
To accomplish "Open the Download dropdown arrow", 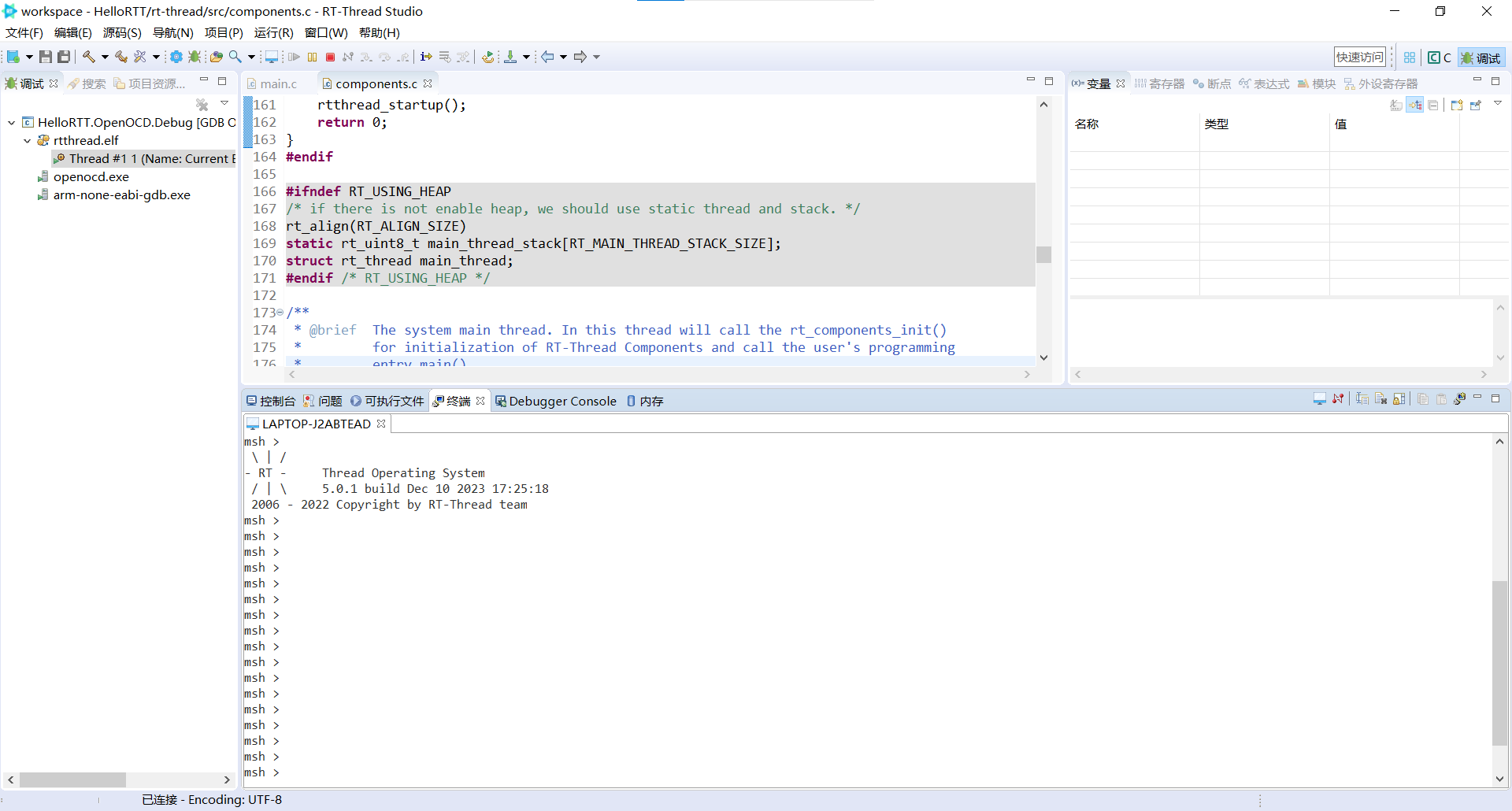I will click(x=526, y=57).
